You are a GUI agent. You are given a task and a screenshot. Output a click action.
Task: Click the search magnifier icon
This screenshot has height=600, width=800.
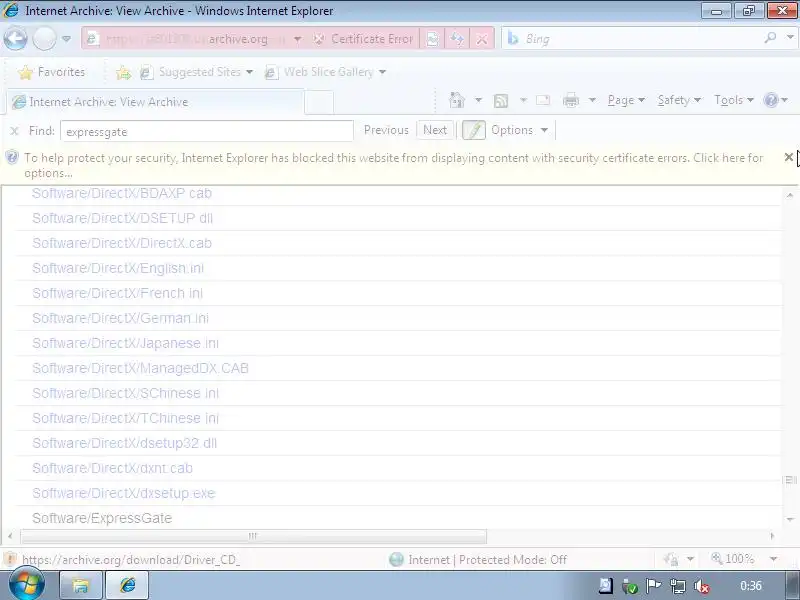click(x=770, y=37)
